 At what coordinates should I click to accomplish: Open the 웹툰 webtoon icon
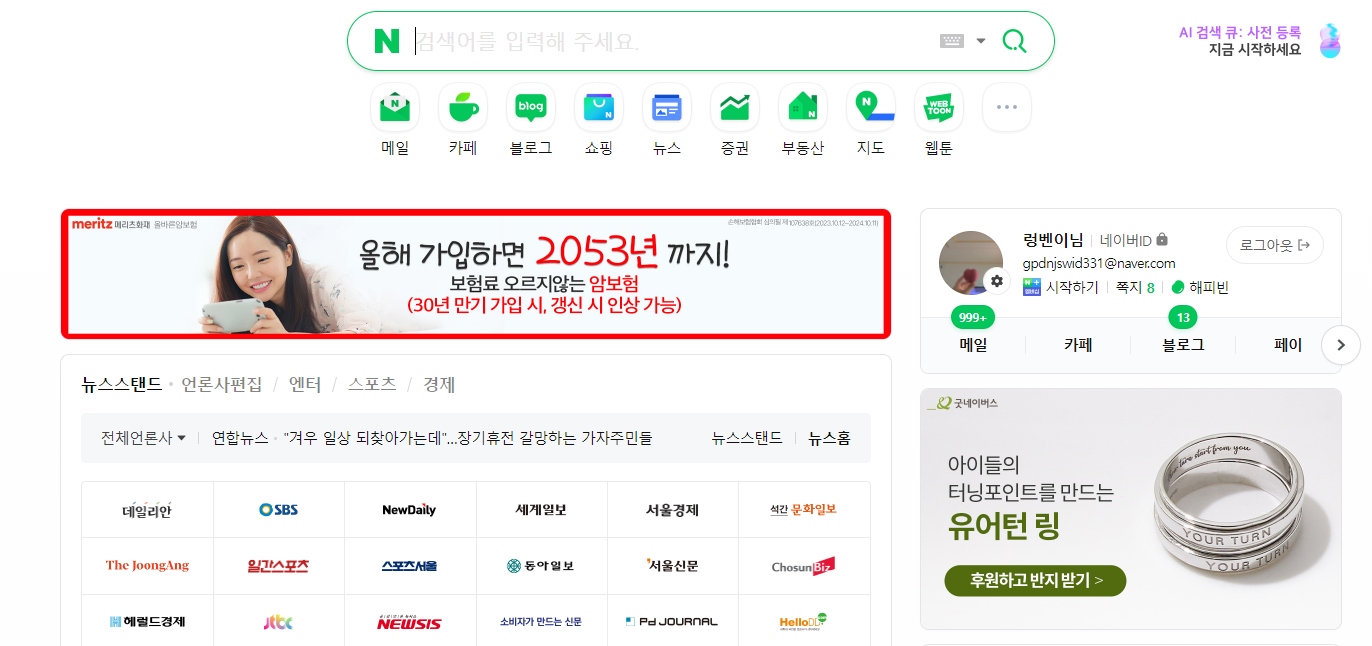[x=939, y=107]
